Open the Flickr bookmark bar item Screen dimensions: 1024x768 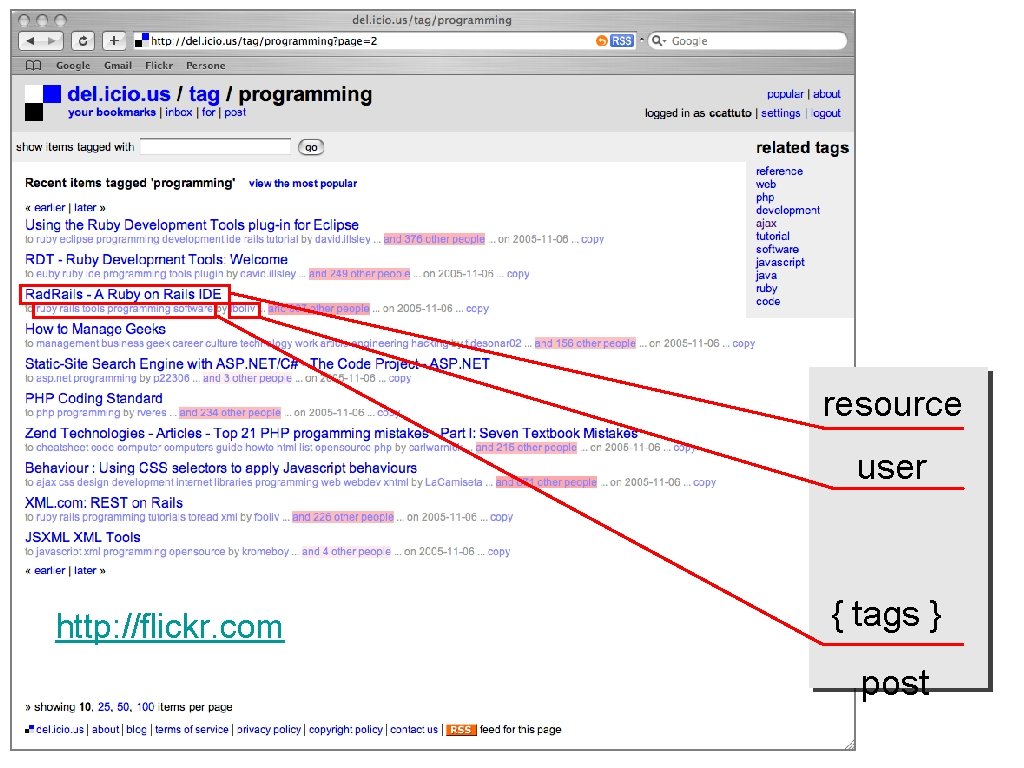(159, 65)
